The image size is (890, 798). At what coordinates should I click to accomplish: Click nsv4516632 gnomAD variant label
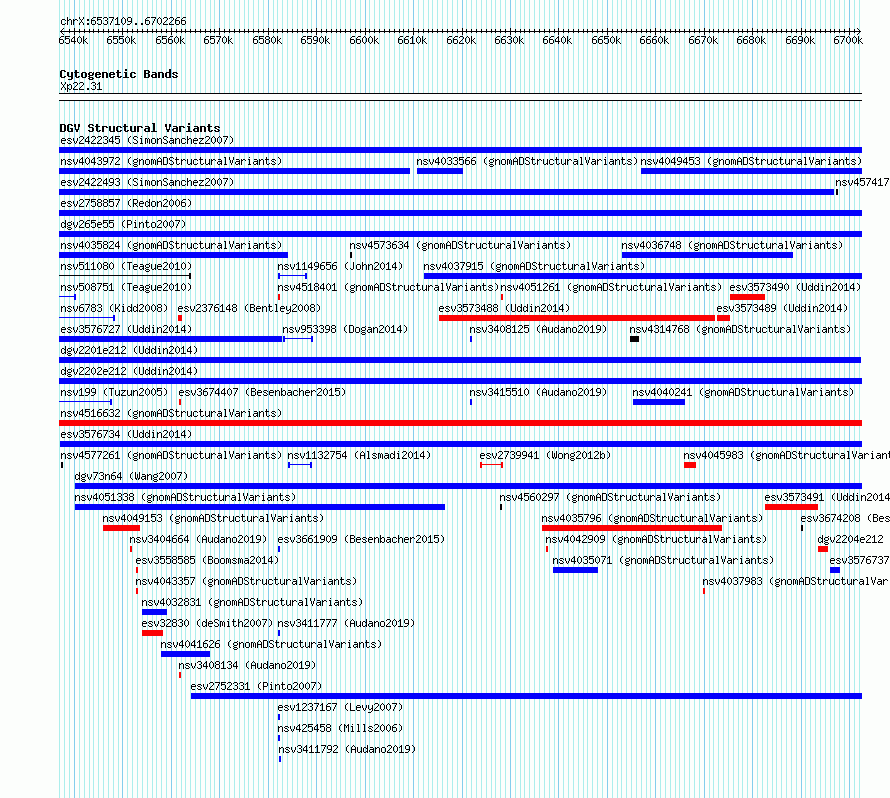click(x=171, y=413)
